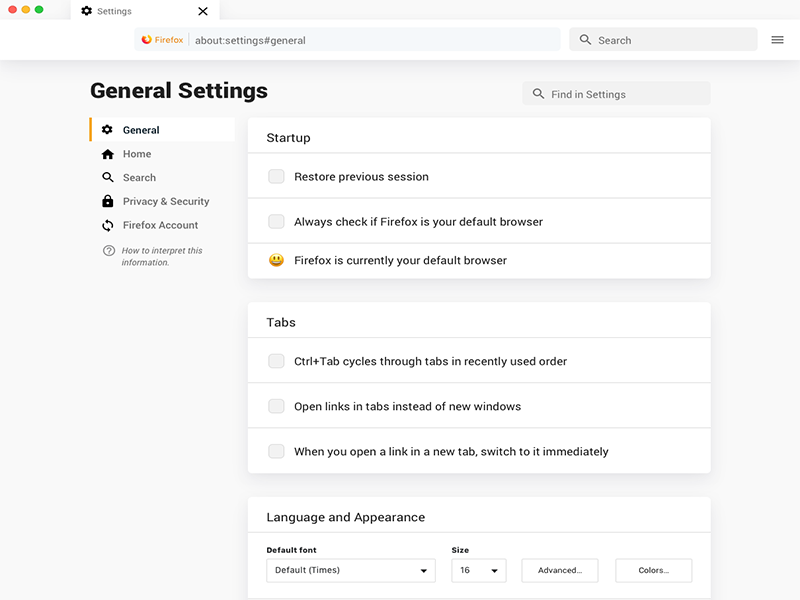This screenshot has width=800, height=600.
Task: Click Language and Appearance heading
Action: (x=345, y=517)
